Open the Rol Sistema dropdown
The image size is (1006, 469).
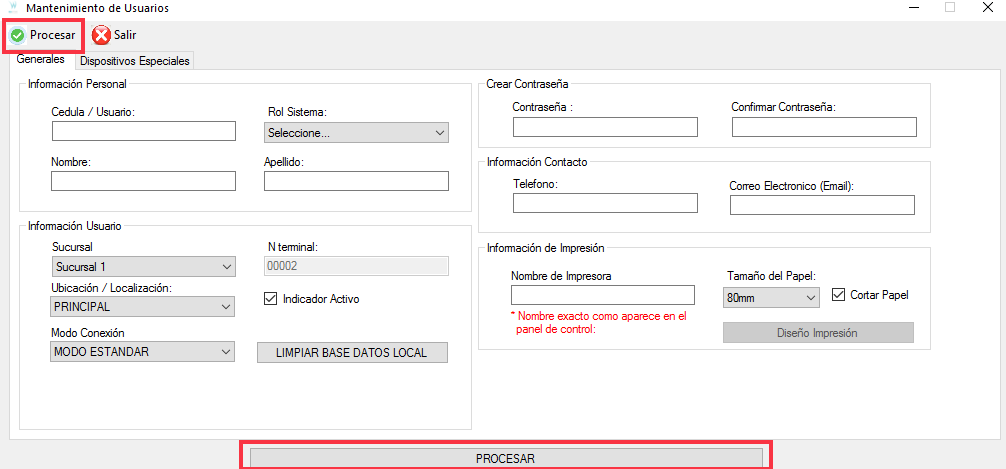click(356, 132)
